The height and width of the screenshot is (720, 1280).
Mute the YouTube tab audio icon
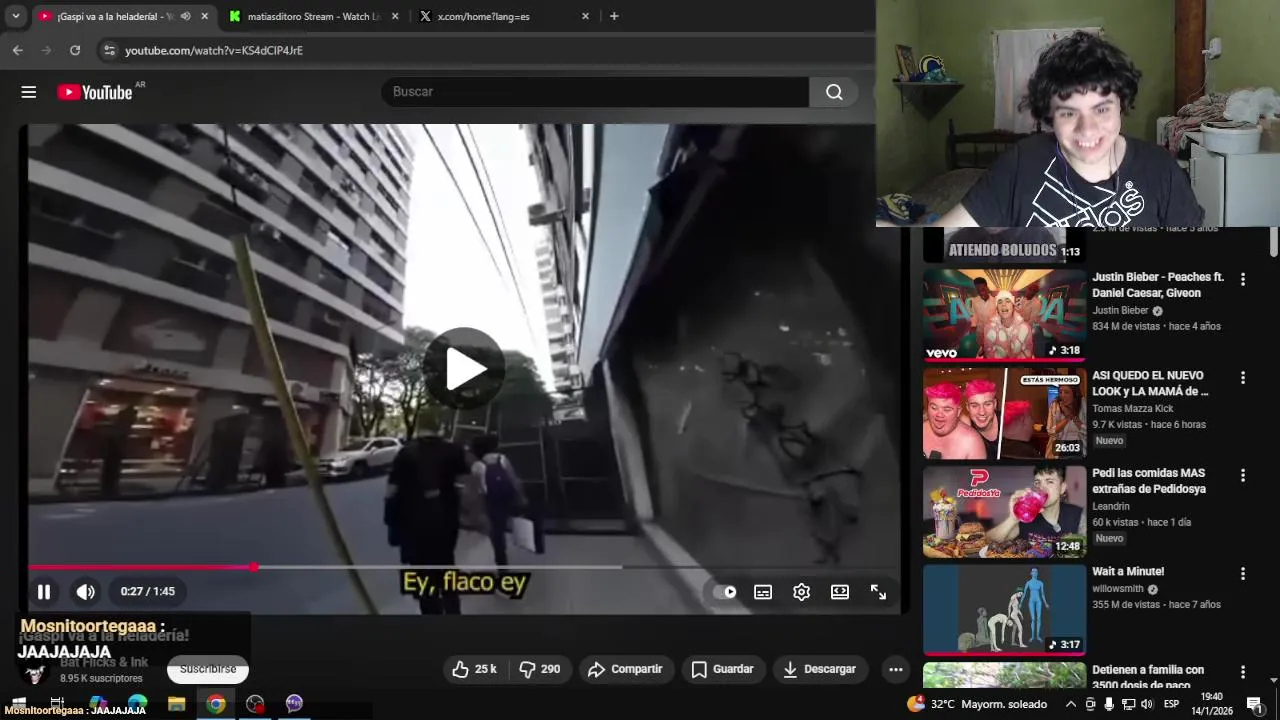coord(185,16)
